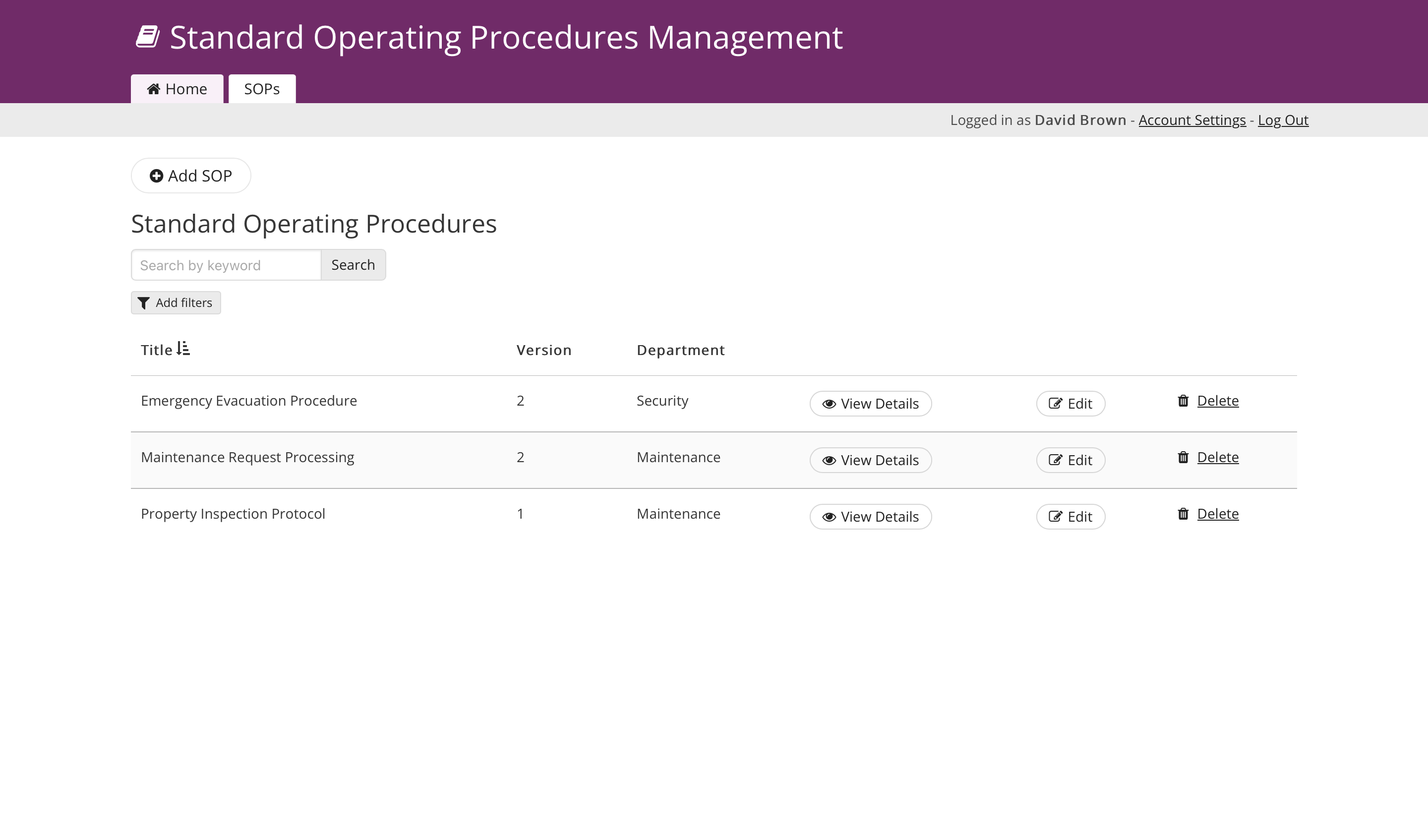
Task: Click the Title sort order icon
Action: coord(183,349)
